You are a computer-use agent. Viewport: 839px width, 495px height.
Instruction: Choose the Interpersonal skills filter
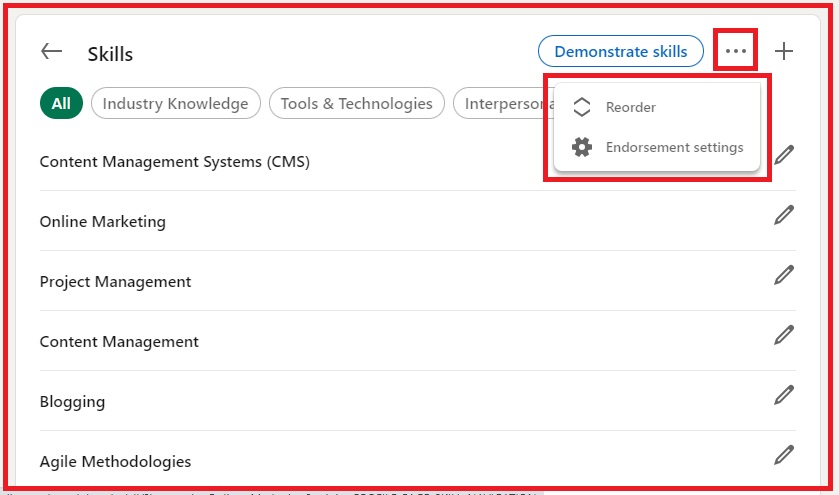pos(500,103)
